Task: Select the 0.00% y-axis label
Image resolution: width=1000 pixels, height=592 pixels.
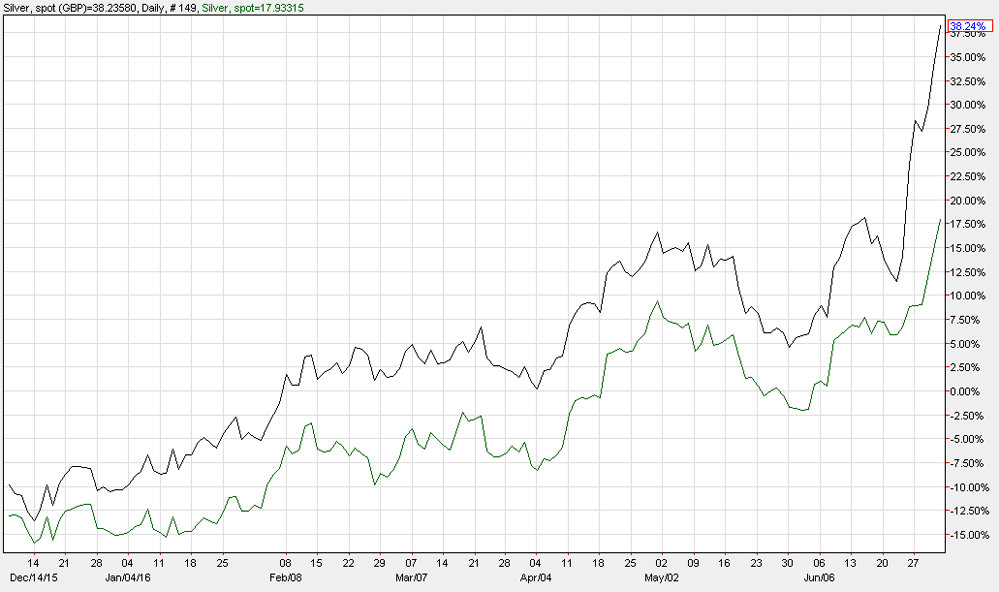Action: [967, 392]
